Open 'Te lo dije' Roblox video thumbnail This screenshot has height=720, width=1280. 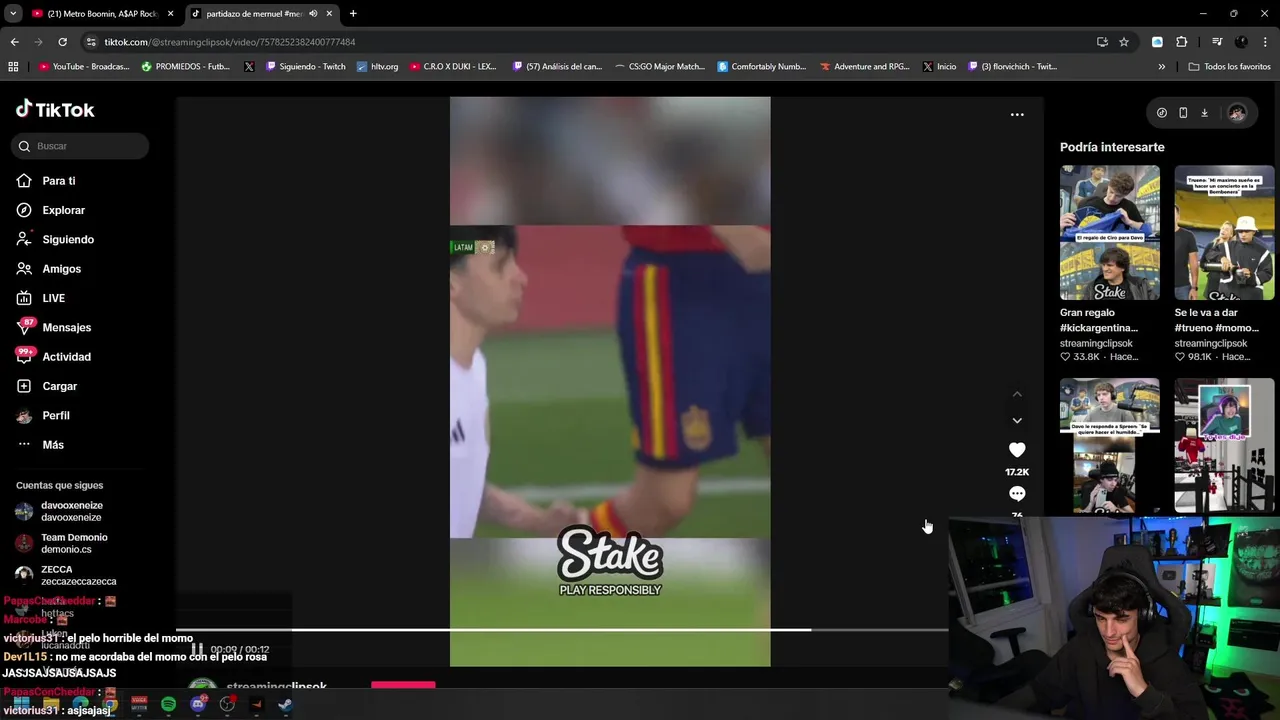click(x=1224, y=445)
